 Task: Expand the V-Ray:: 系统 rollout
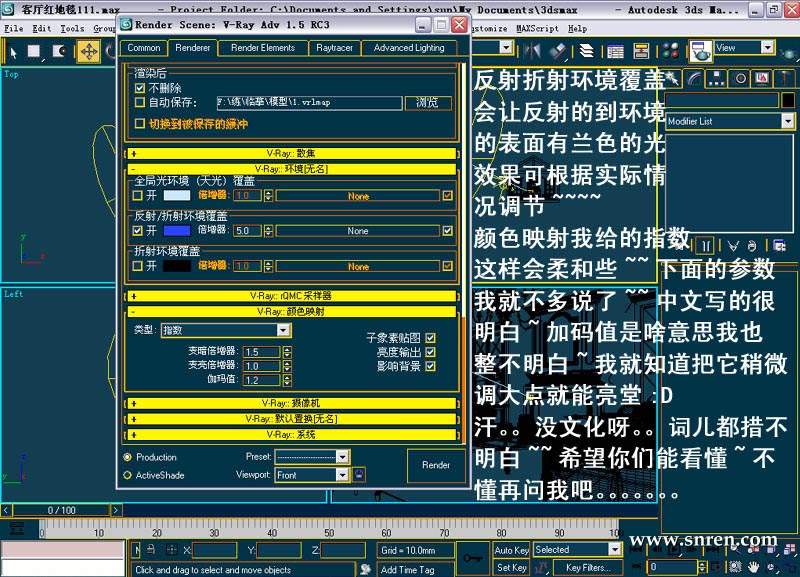click(x=291, y=435)
